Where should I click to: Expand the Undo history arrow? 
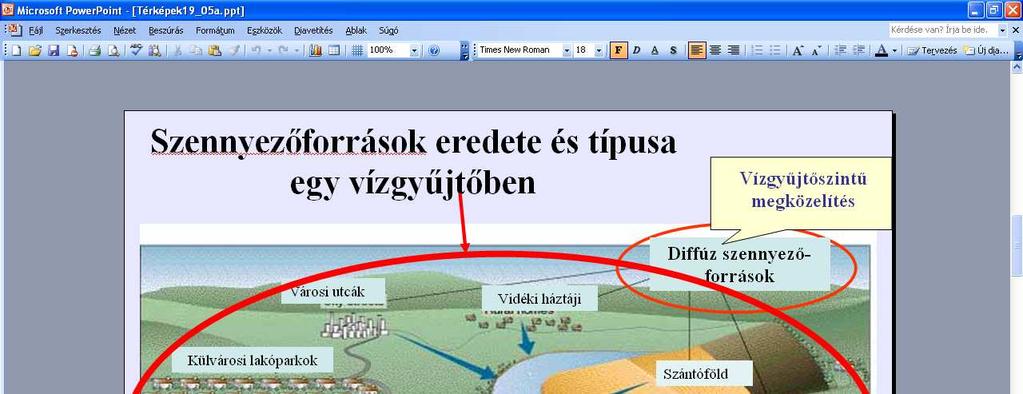(x=269, y=50)
